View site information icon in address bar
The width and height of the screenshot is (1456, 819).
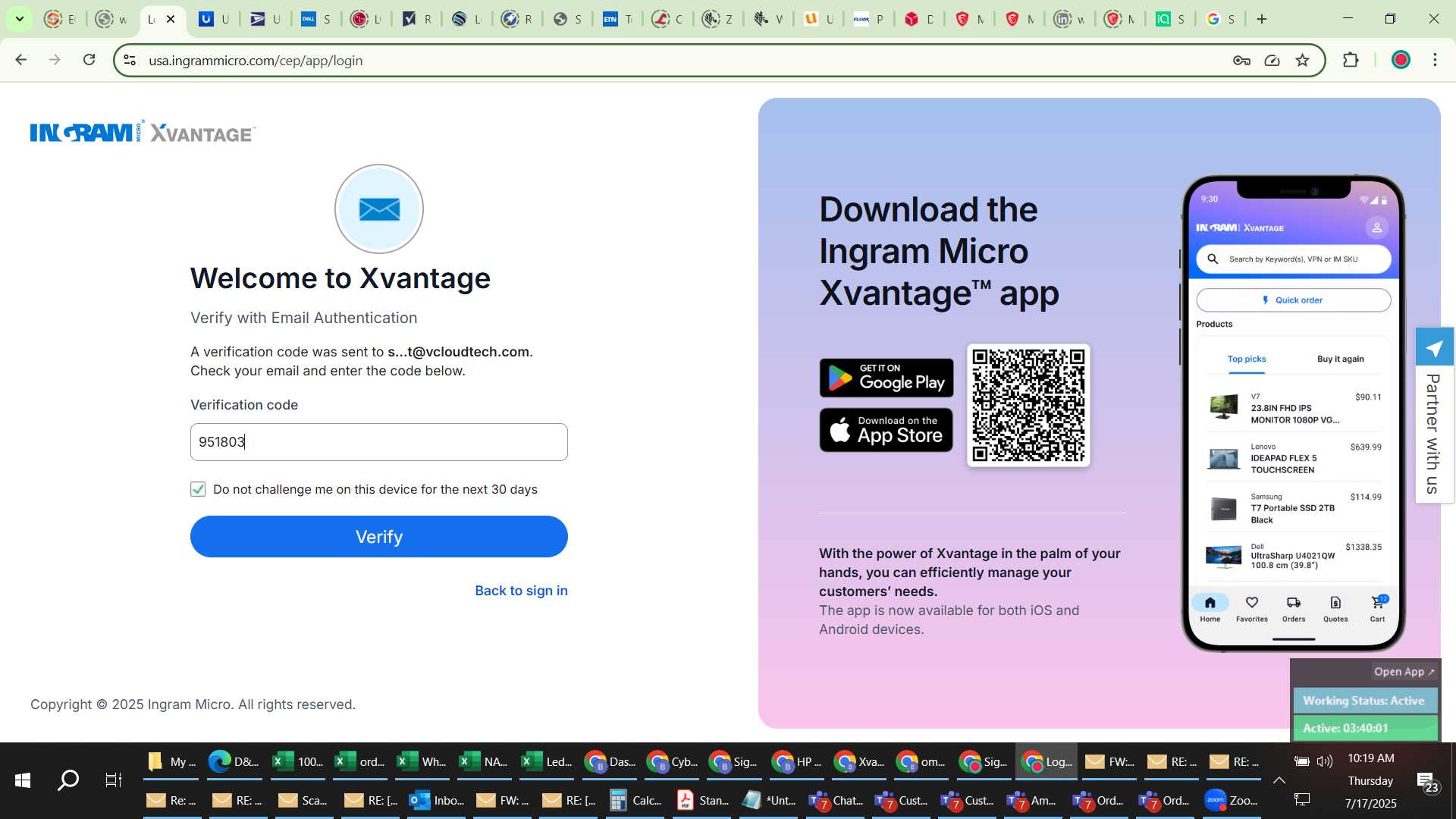click(130, 61)
